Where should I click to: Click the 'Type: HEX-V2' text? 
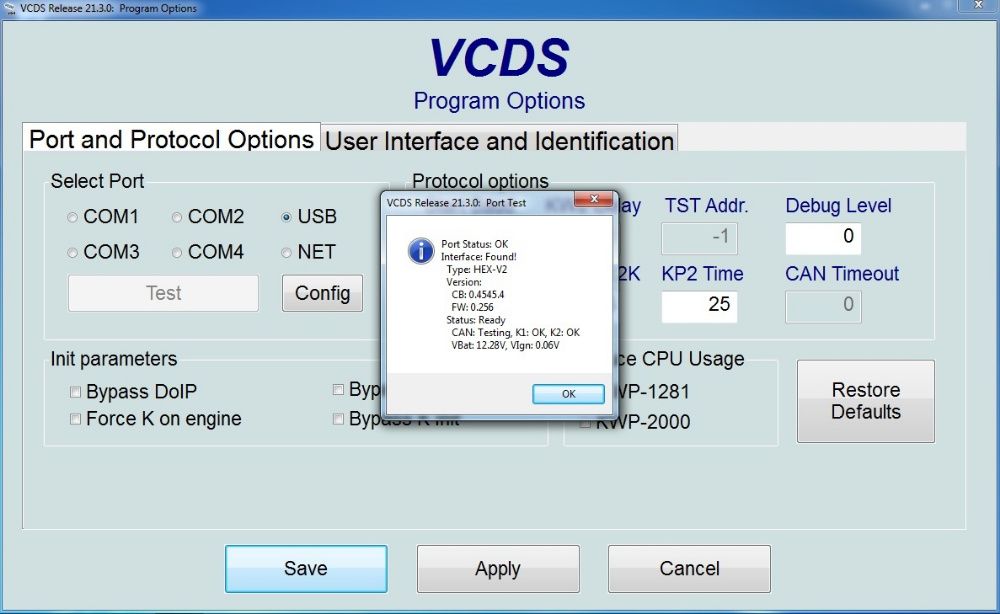[x=476, y=270]
